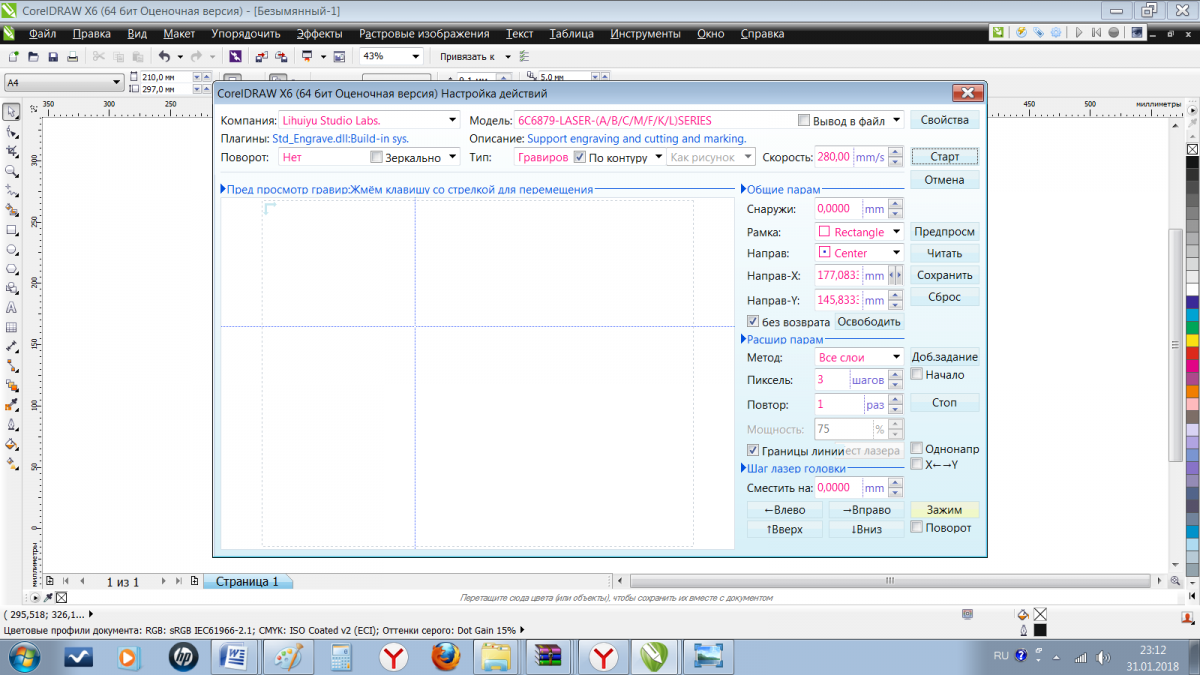
Task: Toggle the 'Границы линии' checkbox
Action: [754, 451]
